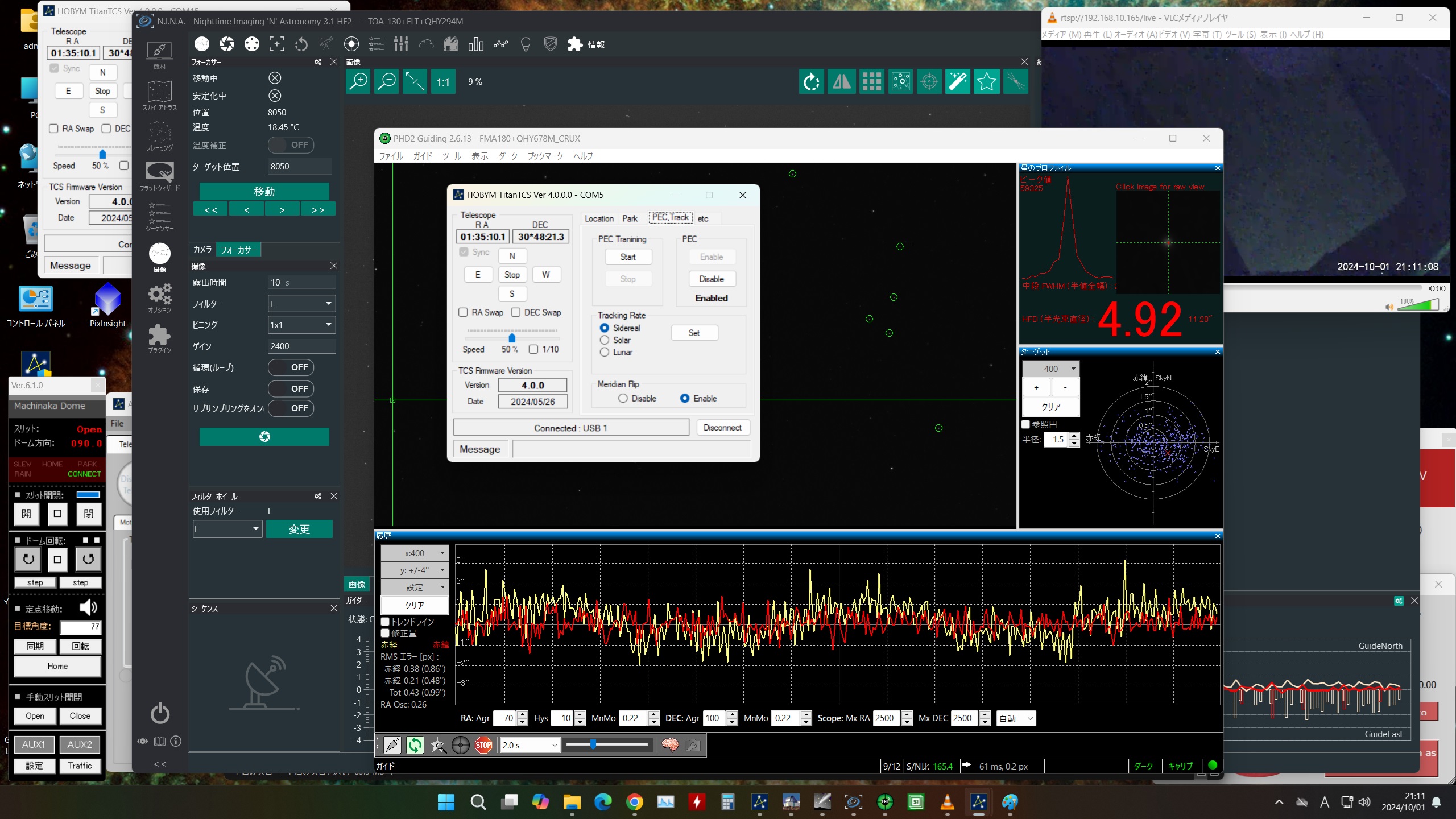Open Flat Wizard in NINA sidebar
This screenshot has width=1456, height=819.
pos(160,176)
